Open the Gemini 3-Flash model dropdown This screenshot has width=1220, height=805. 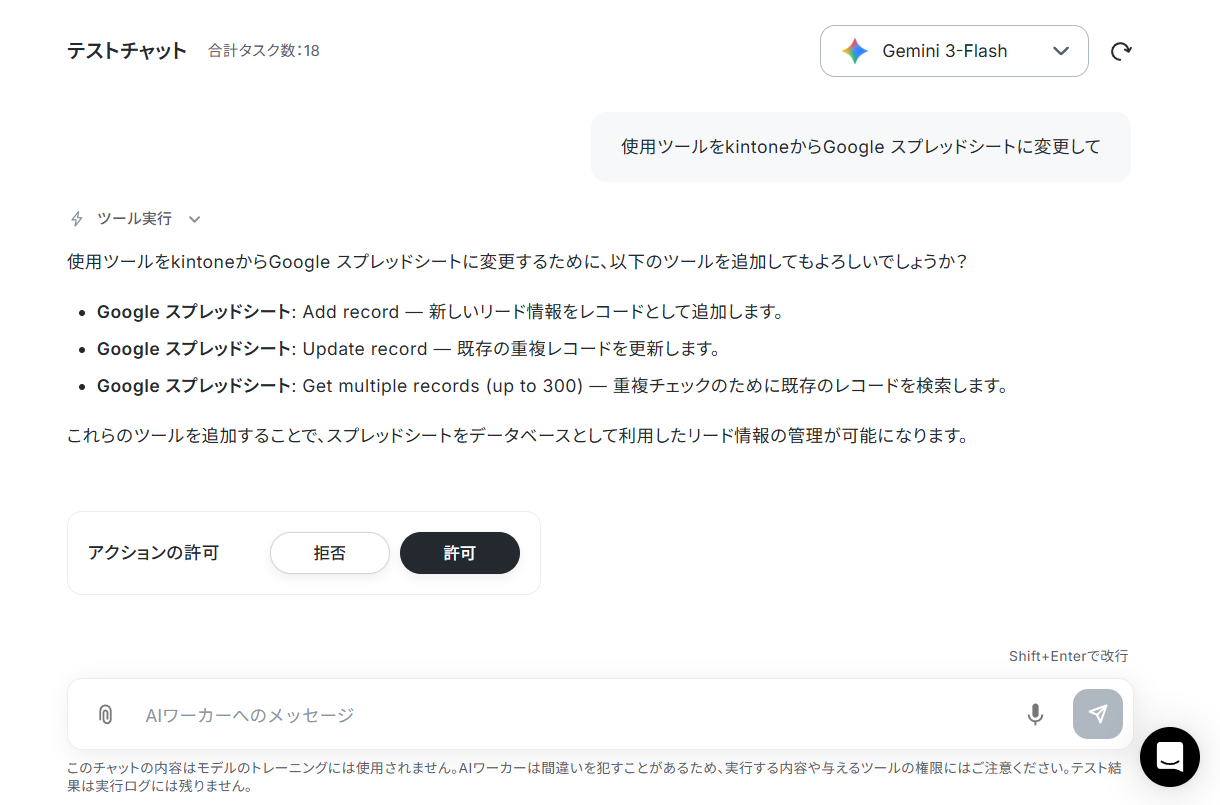click(954, 51)
